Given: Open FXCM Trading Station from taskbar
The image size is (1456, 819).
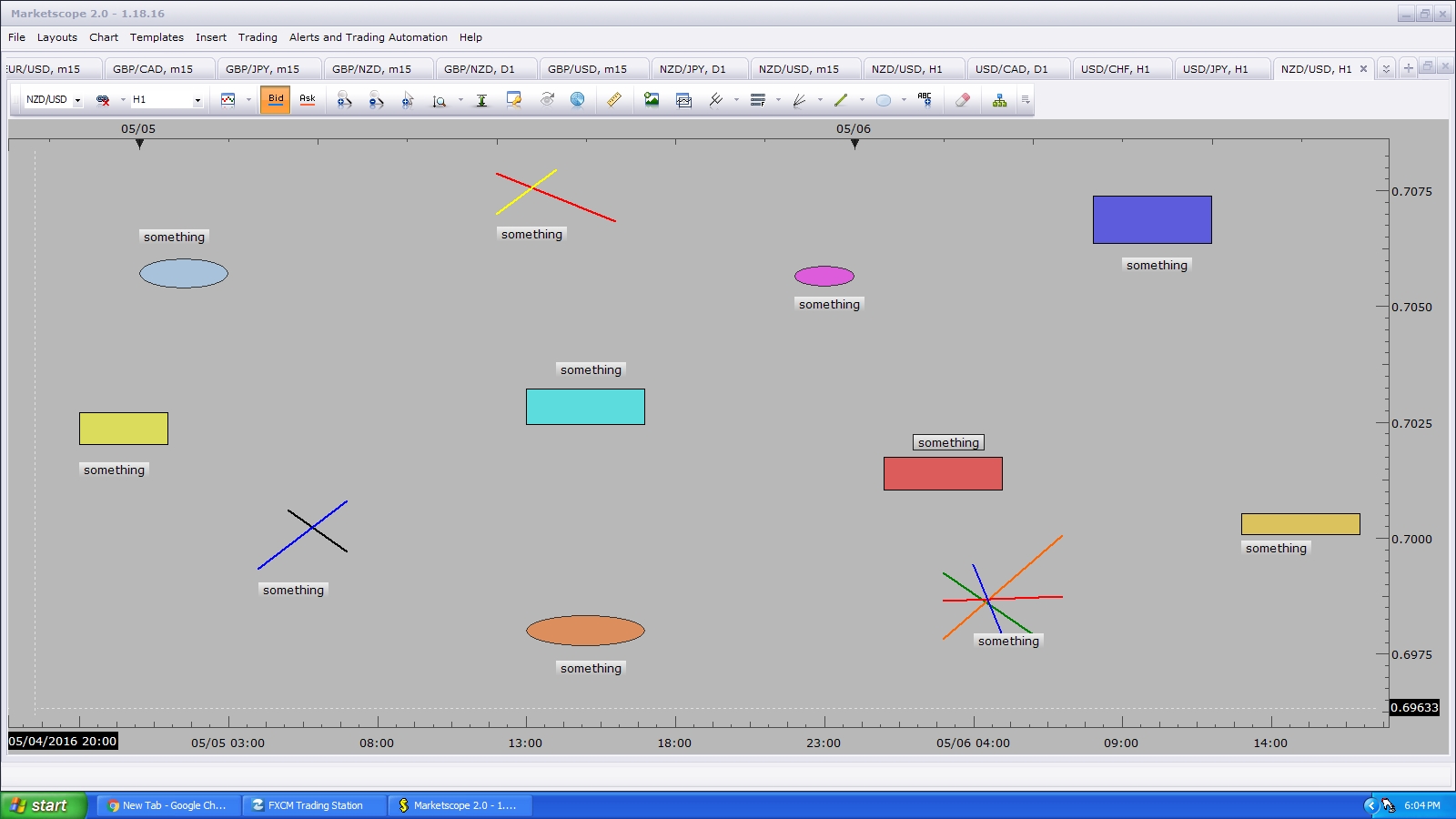Looking at the screenshot, I should pos(314,805).
